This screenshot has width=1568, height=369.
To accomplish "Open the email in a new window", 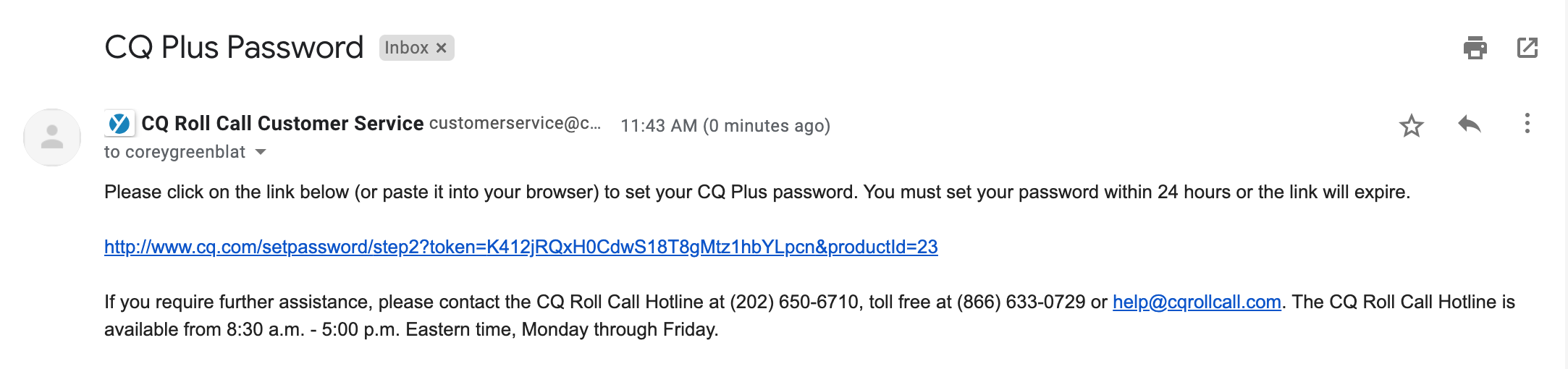I will click(1527, 48).
